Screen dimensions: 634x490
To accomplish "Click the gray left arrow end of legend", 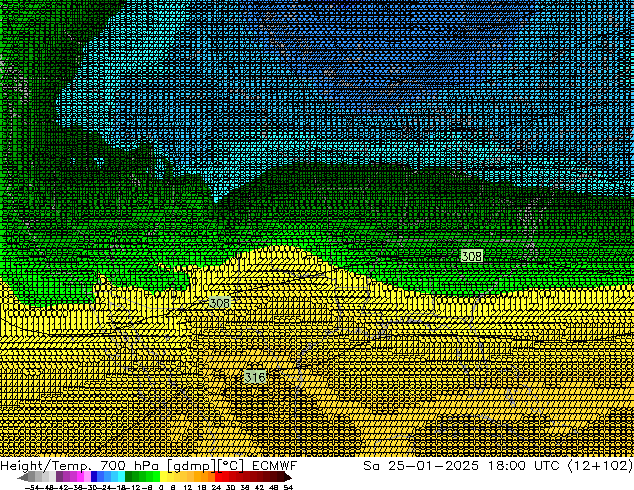I will [23, 478].
